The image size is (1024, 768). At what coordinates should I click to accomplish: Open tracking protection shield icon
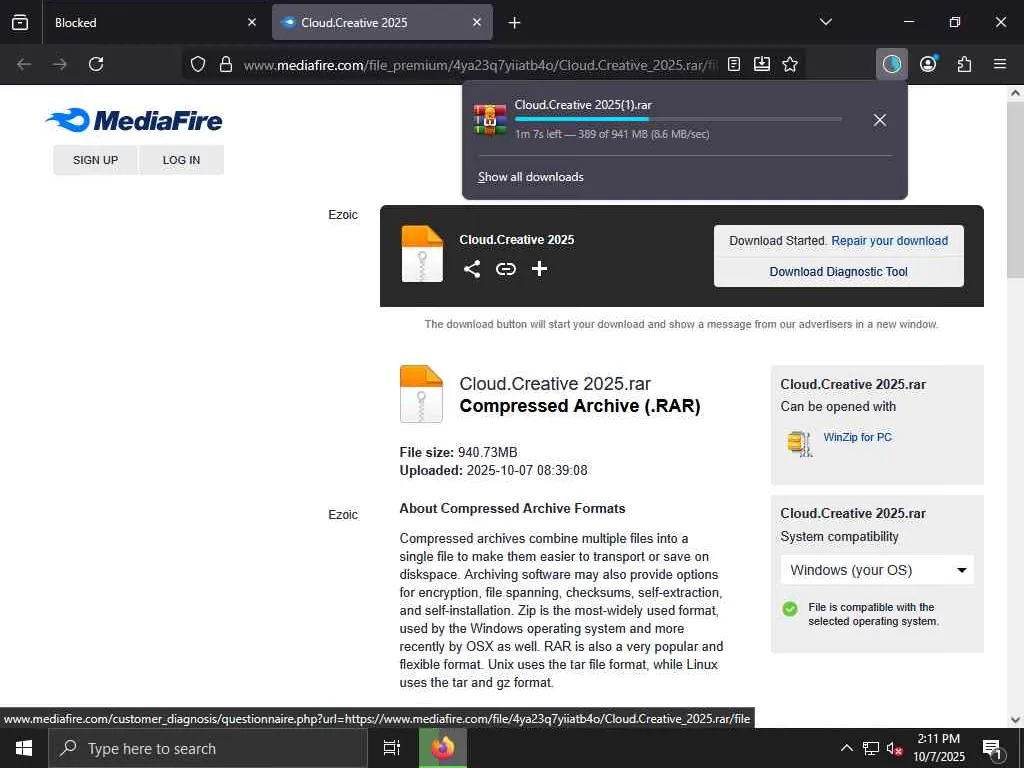point(198,64)
